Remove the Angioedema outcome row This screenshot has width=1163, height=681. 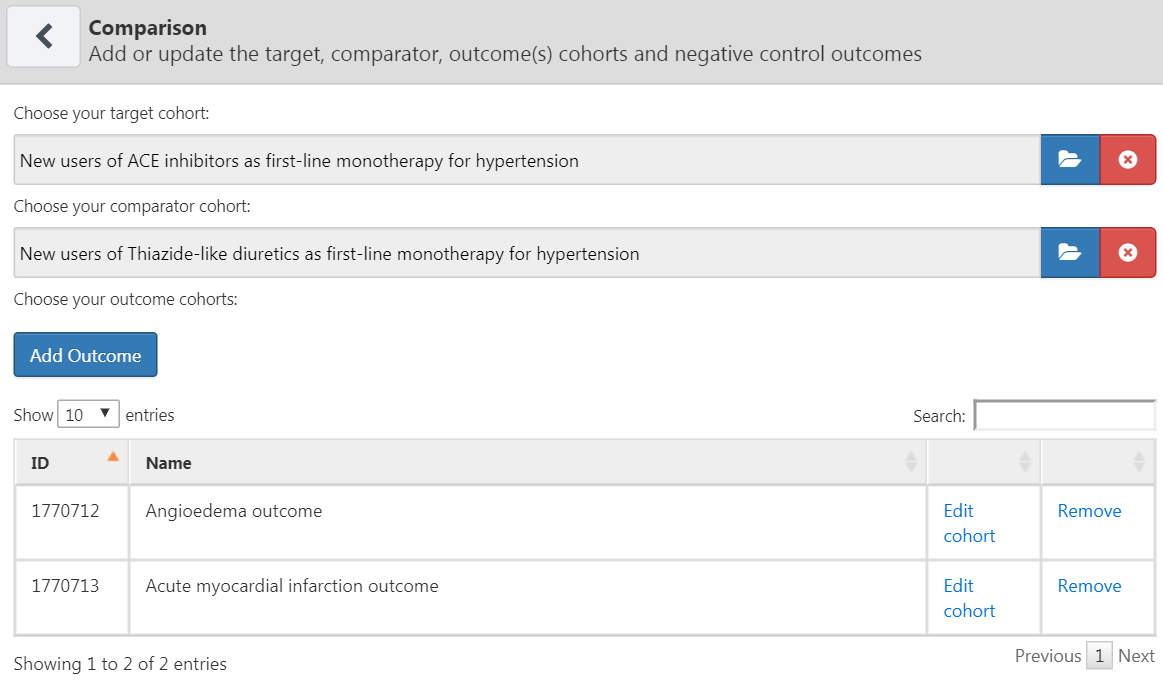click(x=1089, y=511)
